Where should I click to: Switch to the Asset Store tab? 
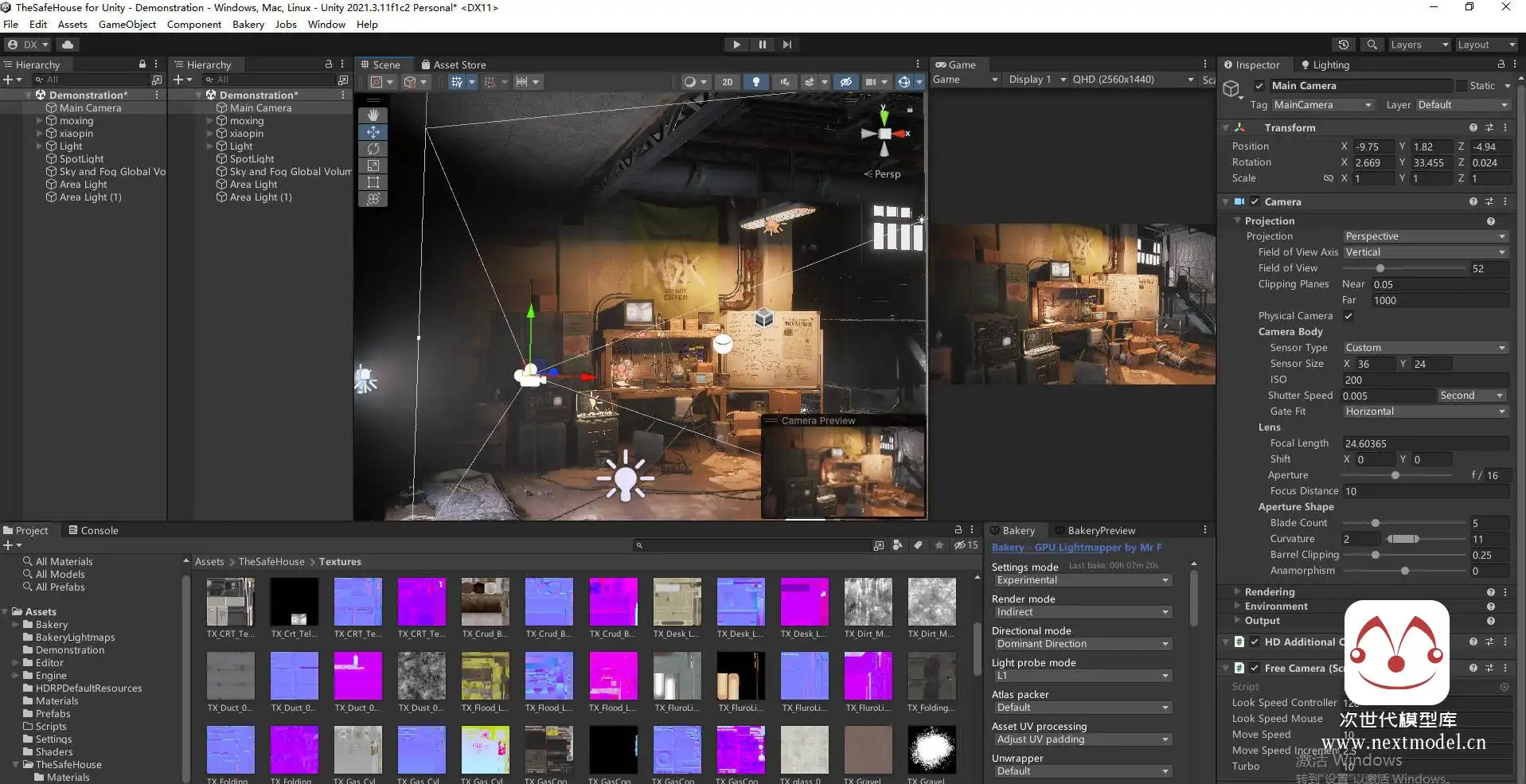pos(453,65)
